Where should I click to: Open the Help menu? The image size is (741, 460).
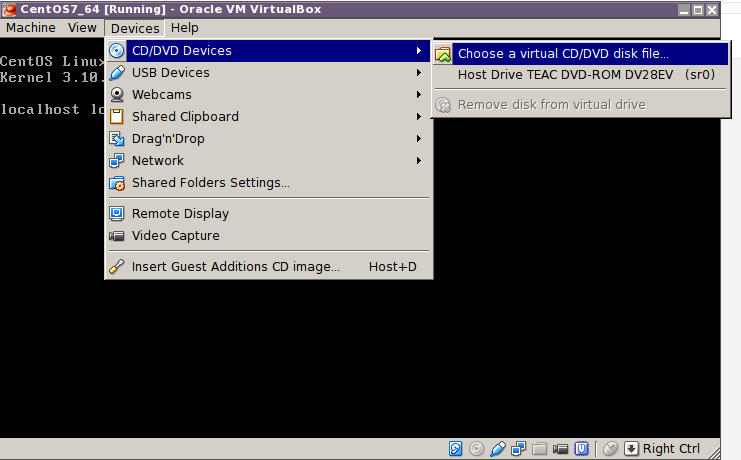pos(185,28)
